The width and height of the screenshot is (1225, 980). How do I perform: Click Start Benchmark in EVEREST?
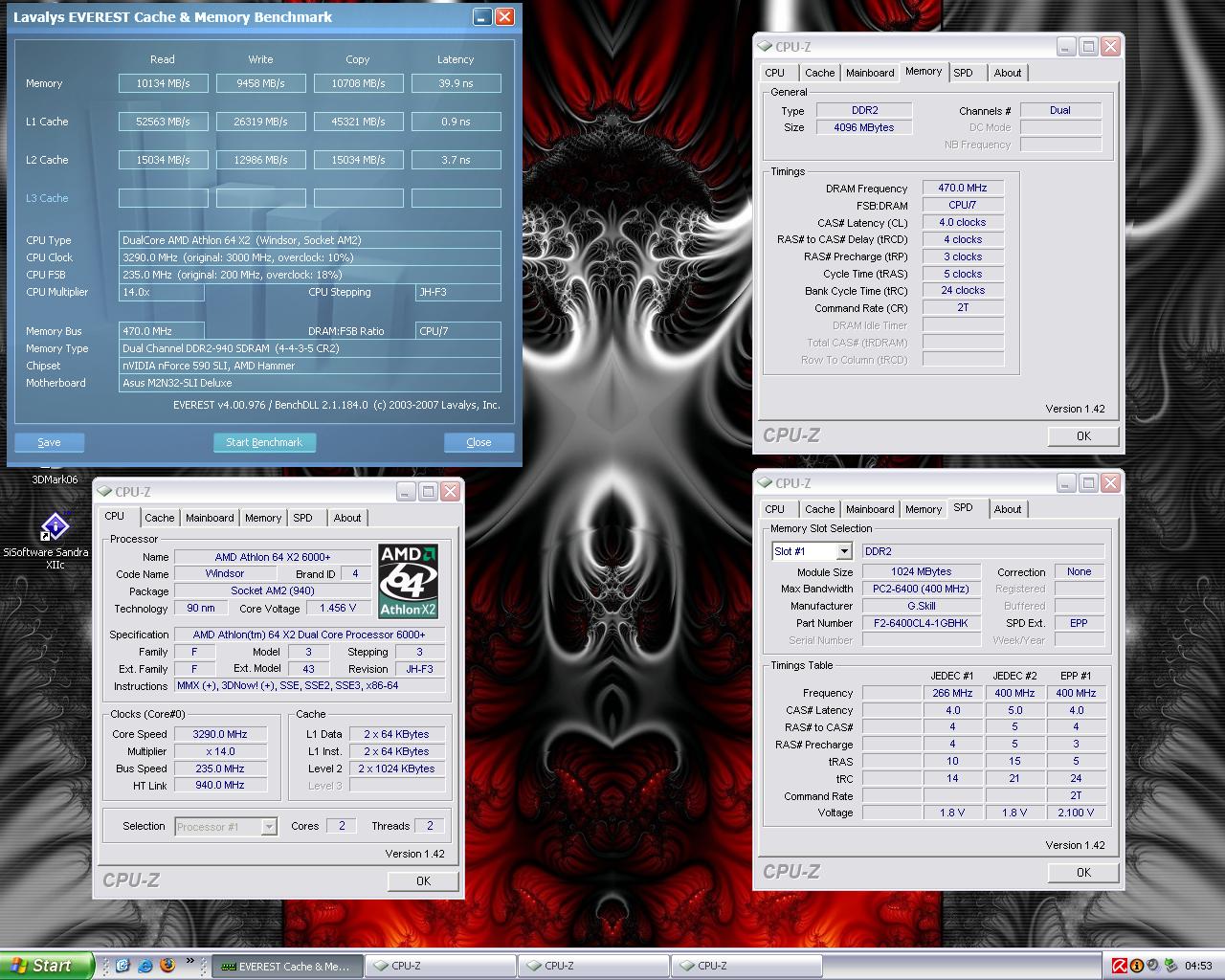[x=264, y=442]
